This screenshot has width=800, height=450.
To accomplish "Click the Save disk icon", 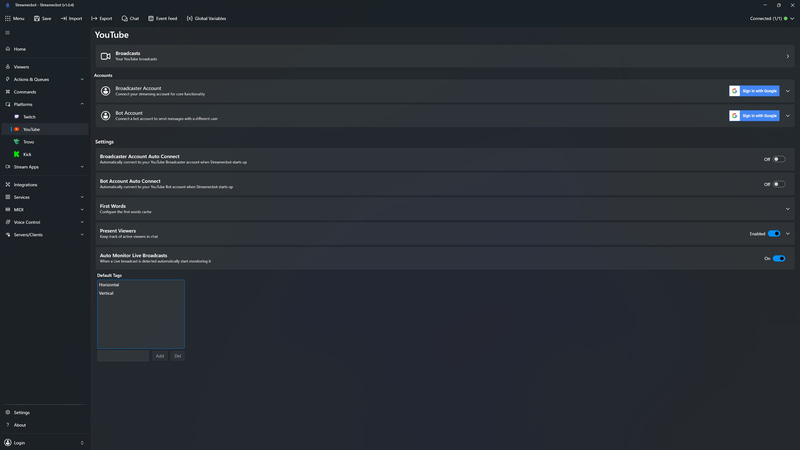I will (x=37, y=18).
